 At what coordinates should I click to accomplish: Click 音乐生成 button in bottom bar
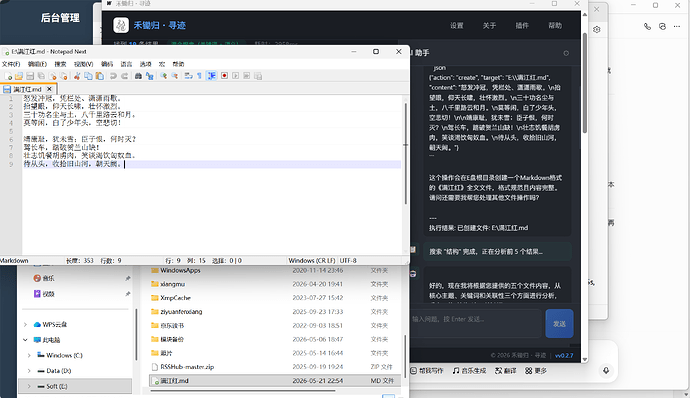(469, 371)
